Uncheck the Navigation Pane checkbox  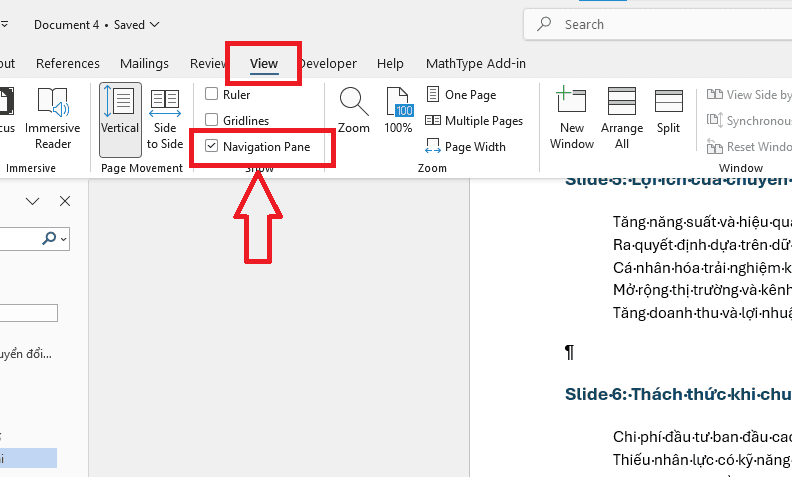coord(212,146)
